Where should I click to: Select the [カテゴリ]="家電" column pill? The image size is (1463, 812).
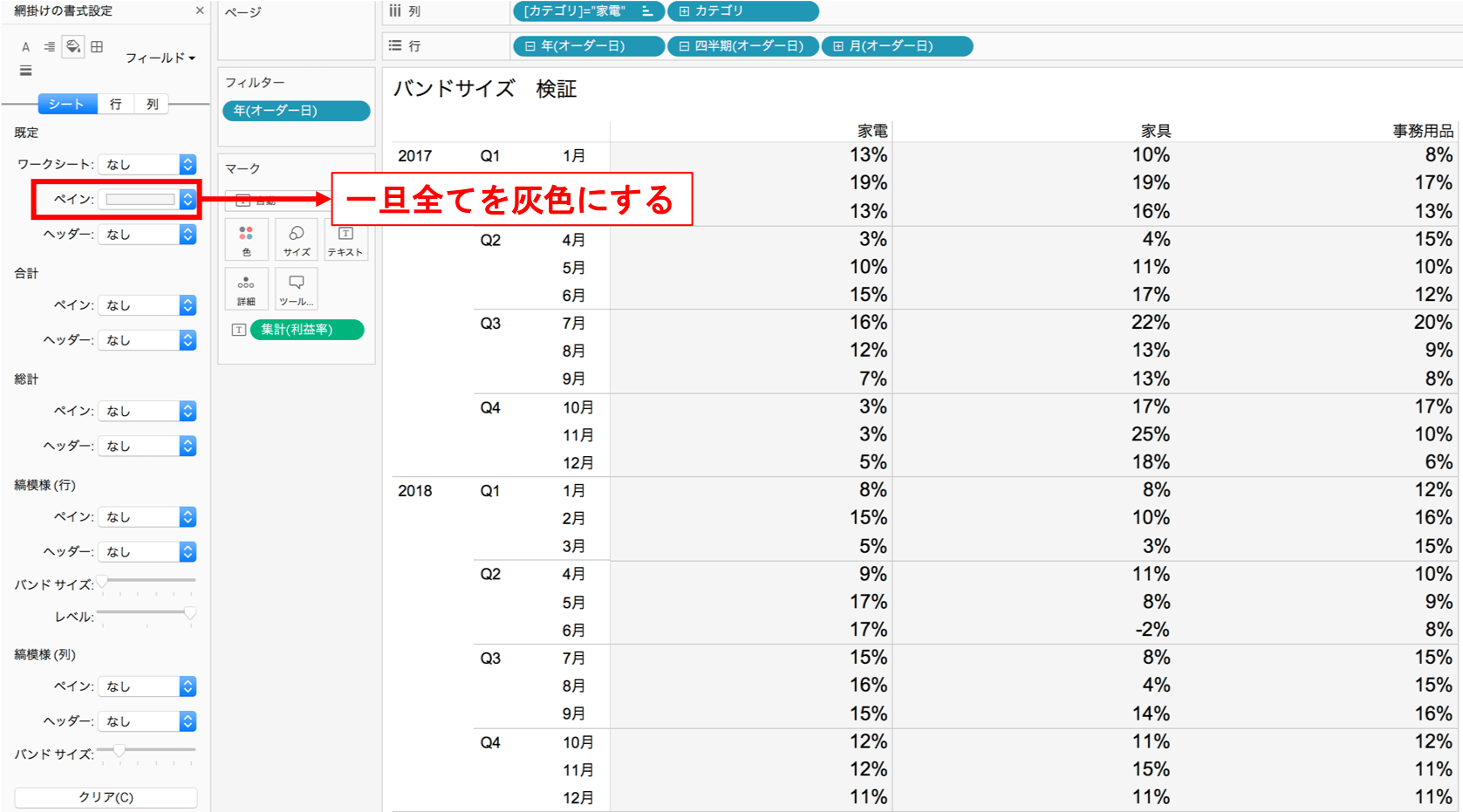pyautogui.click(x=589, y=11)
